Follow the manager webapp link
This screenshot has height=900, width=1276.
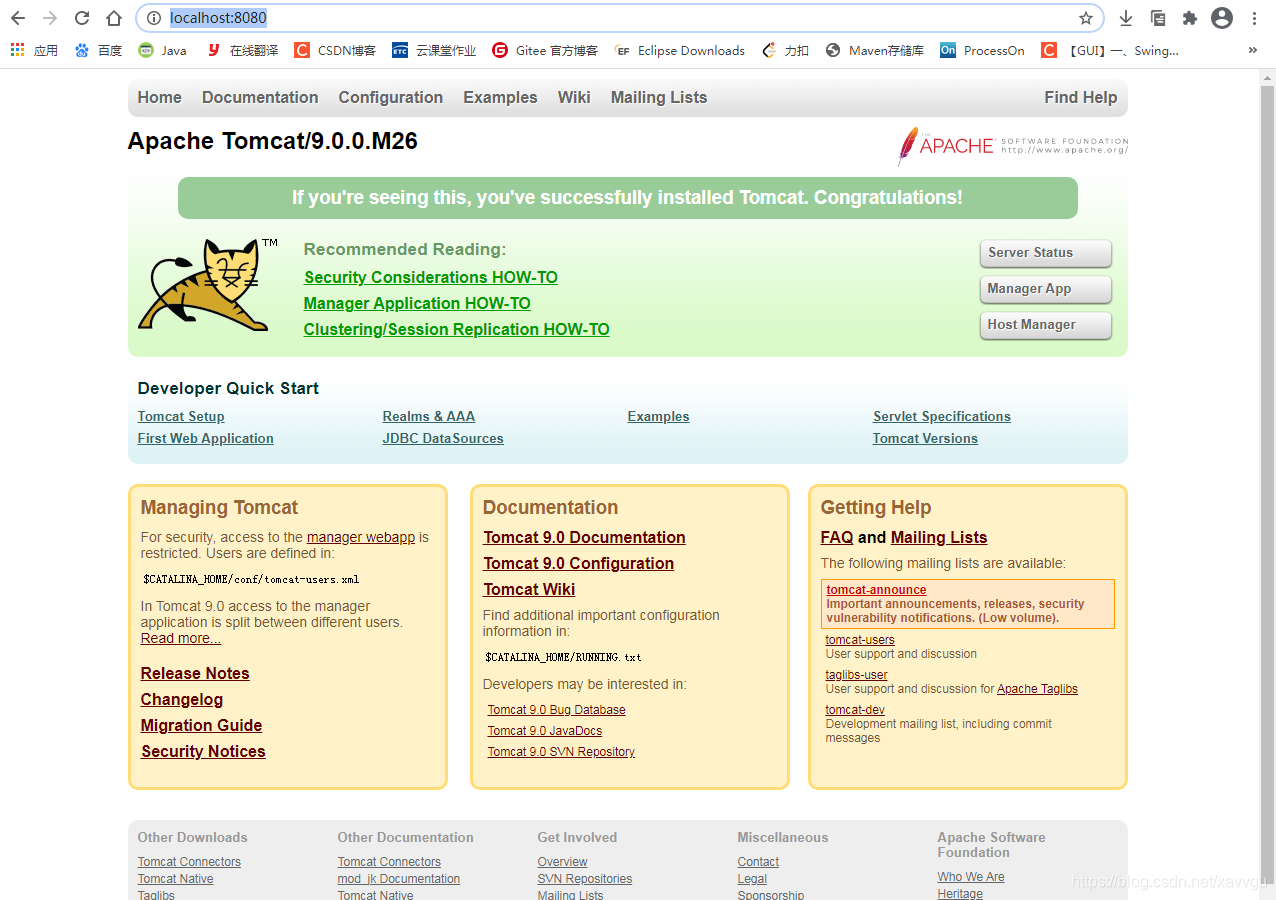click(361, 537)
